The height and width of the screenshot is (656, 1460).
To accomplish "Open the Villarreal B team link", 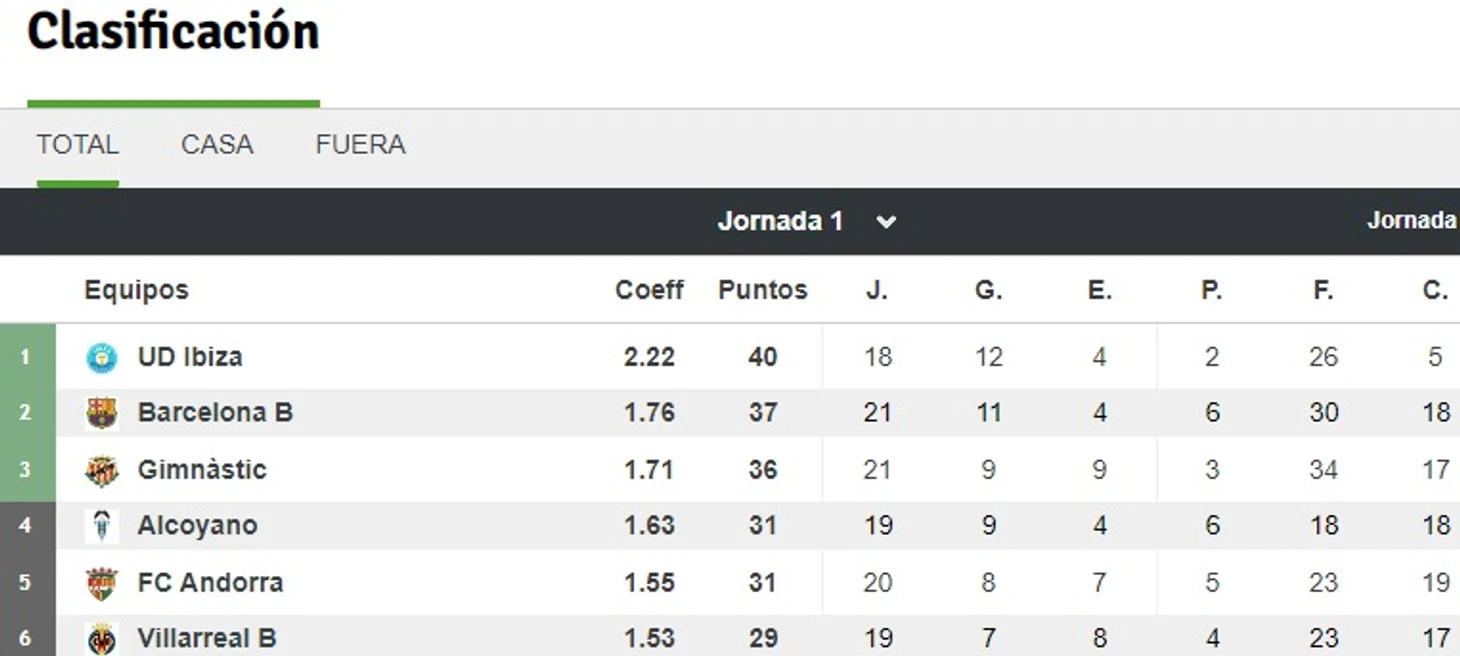I will [x=207, y=639].
